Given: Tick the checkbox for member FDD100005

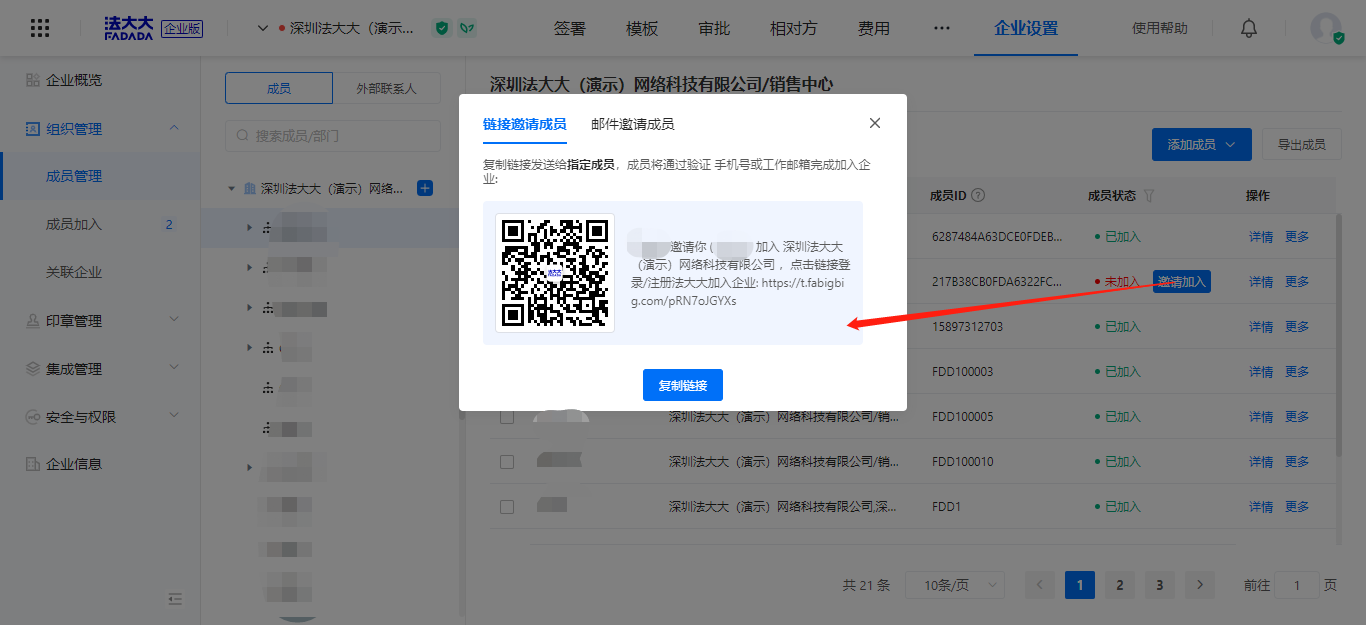Looking at the screenshot, I should click(x=507, y=417).
